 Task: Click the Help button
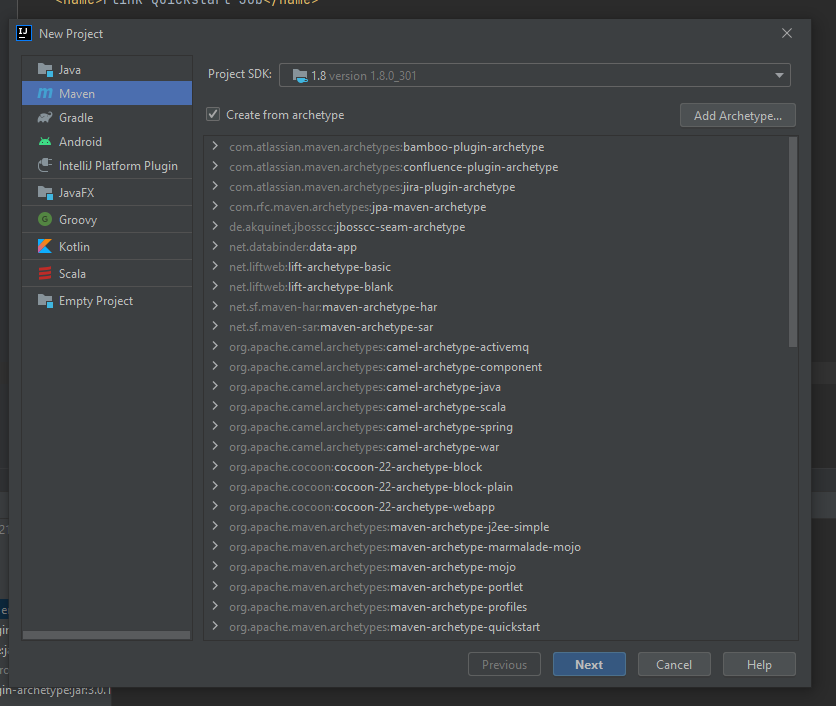759,664
